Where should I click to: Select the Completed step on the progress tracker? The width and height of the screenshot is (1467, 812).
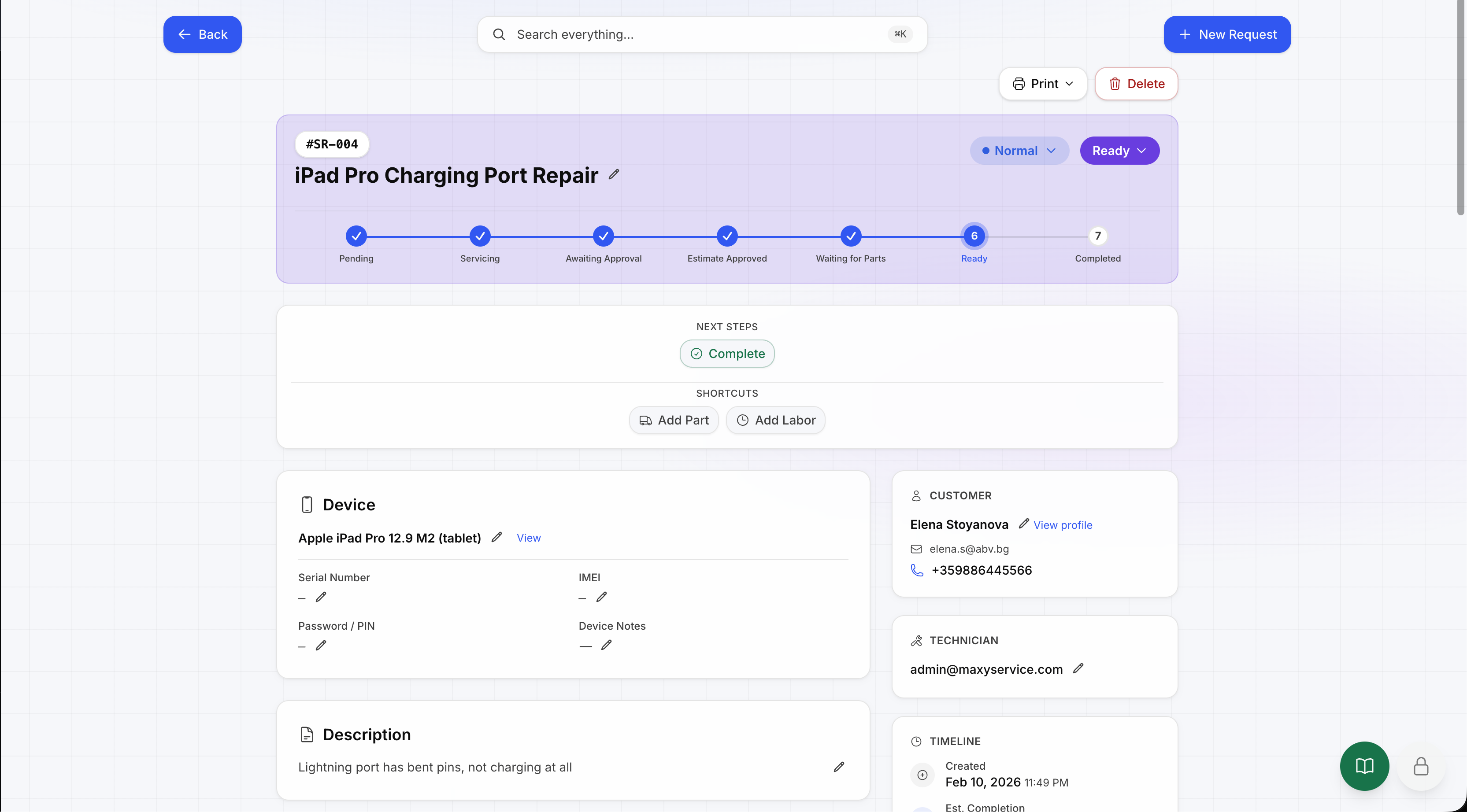(1097, 236)
